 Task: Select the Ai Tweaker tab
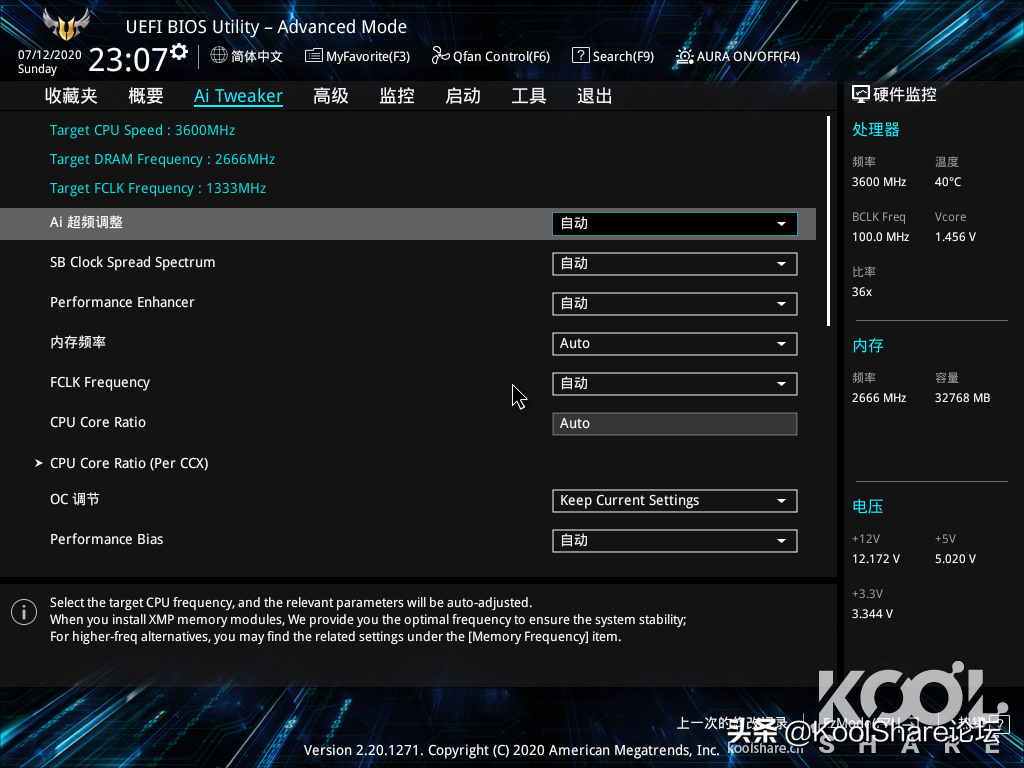pos(238,96)
